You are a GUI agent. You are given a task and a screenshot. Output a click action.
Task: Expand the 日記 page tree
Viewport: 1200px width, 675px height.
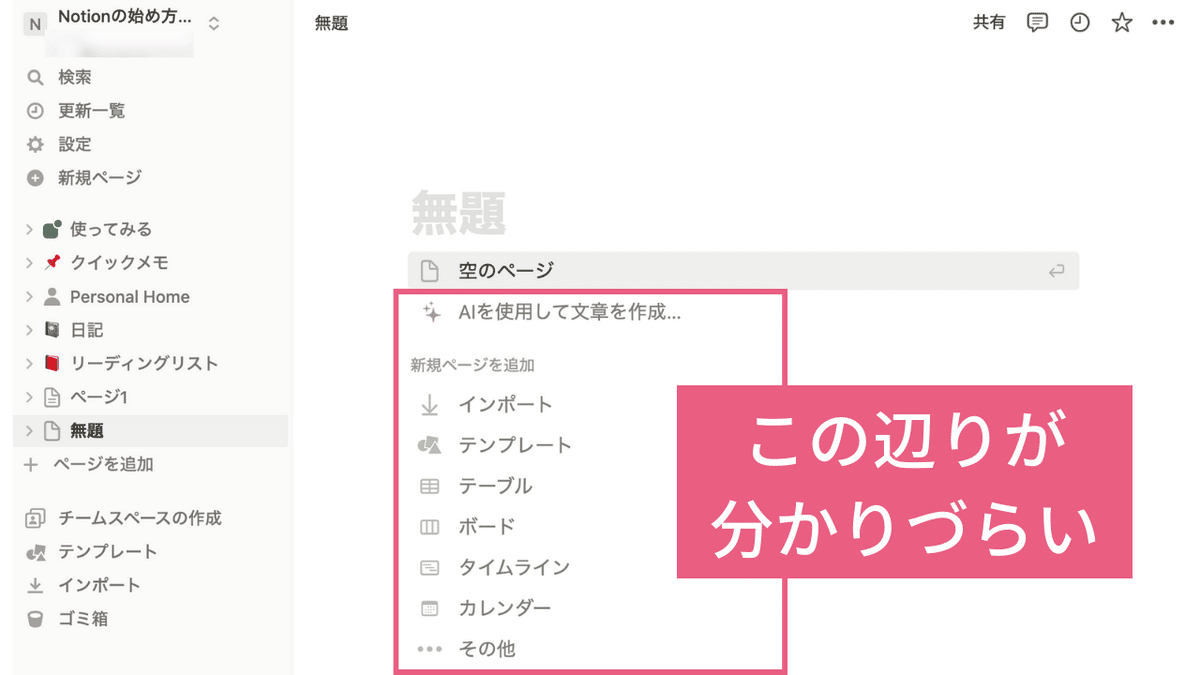(x=29, y=330)
